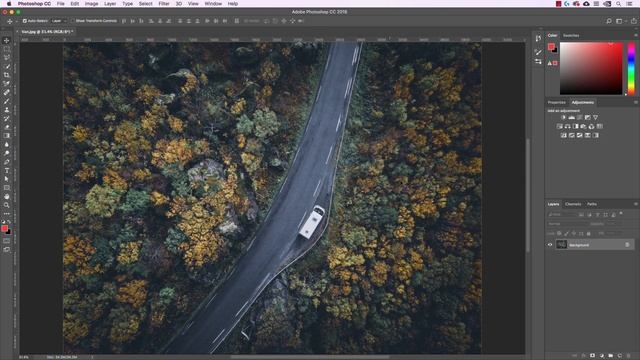This screenshot has height=360, width=640.
Task: Add a layer mask button
Action: tap(592, 356)
